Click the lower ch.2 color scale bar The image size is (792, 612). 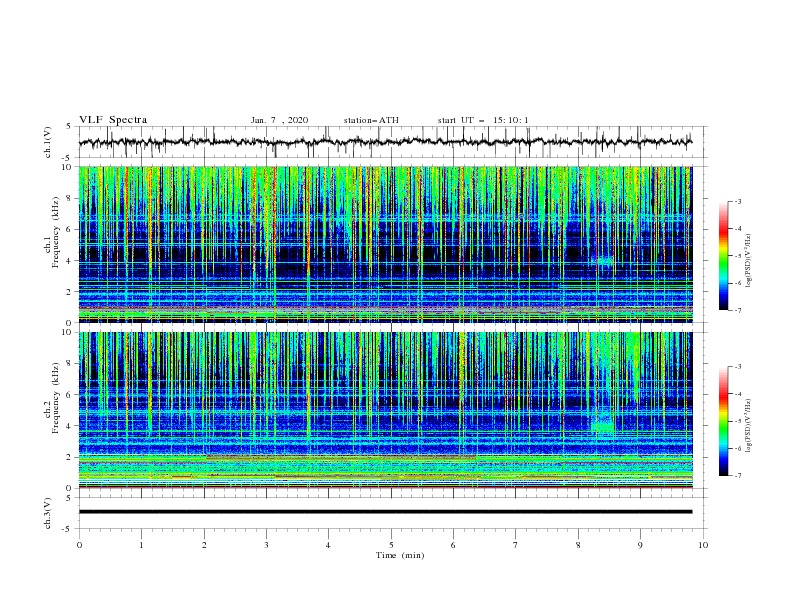[x=723, y=421]
